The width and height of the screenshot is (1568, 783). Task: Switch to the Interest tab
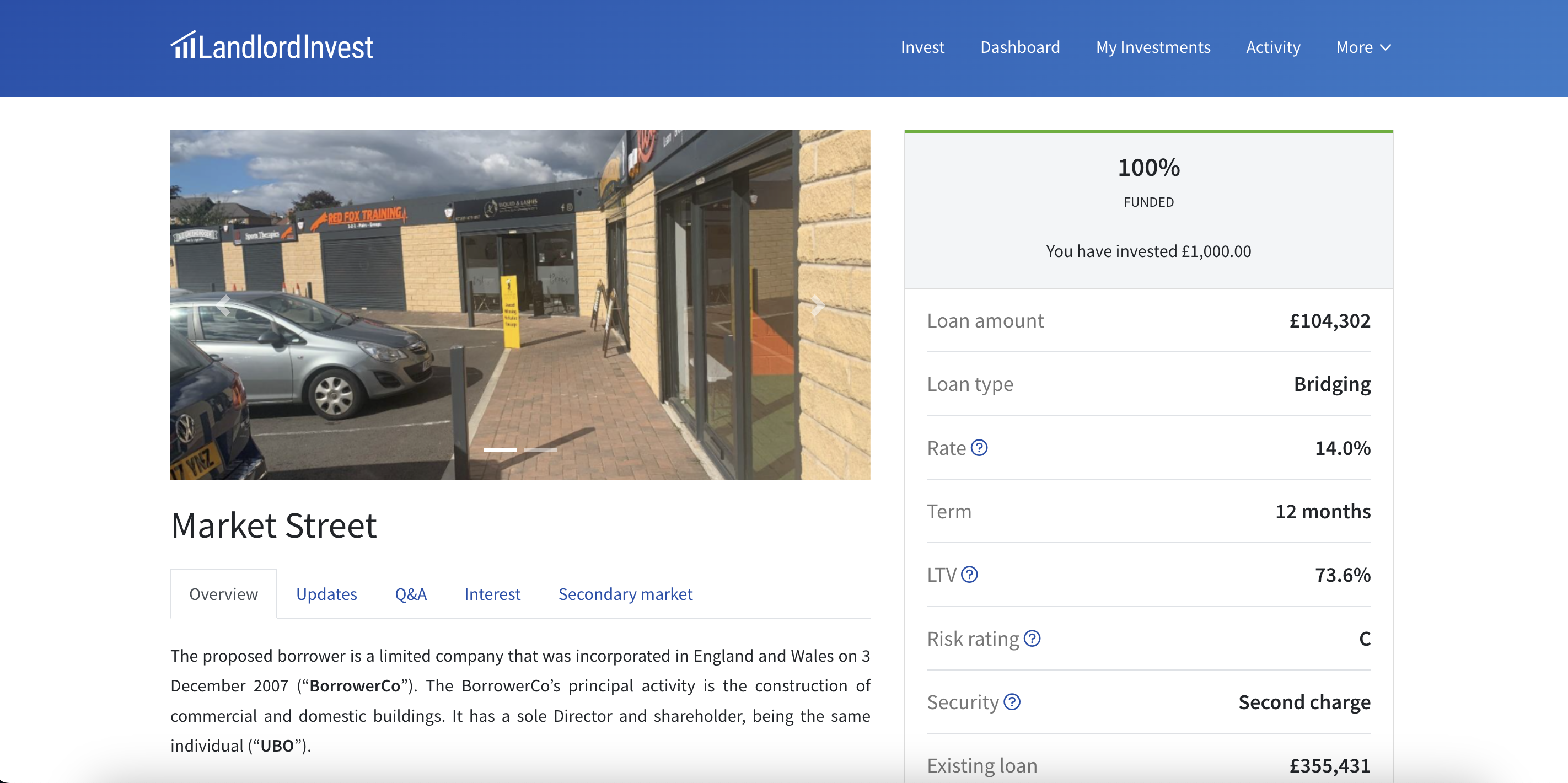(x=492, y=594)
